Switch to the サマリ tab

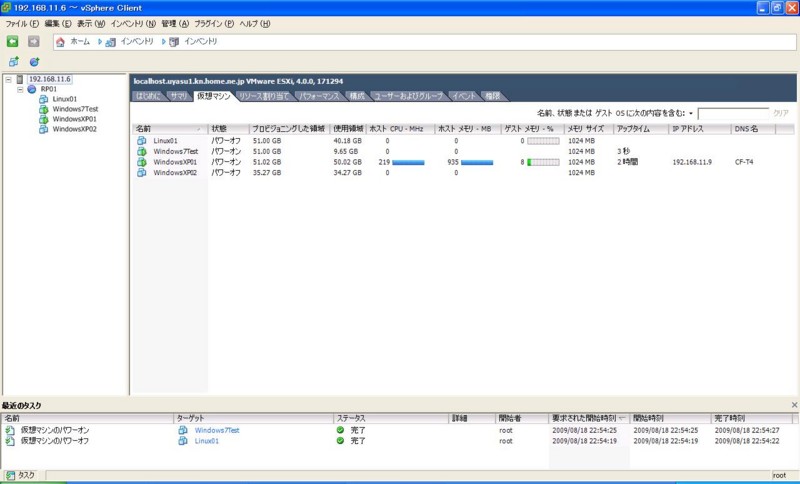click(x=179, y=96)
